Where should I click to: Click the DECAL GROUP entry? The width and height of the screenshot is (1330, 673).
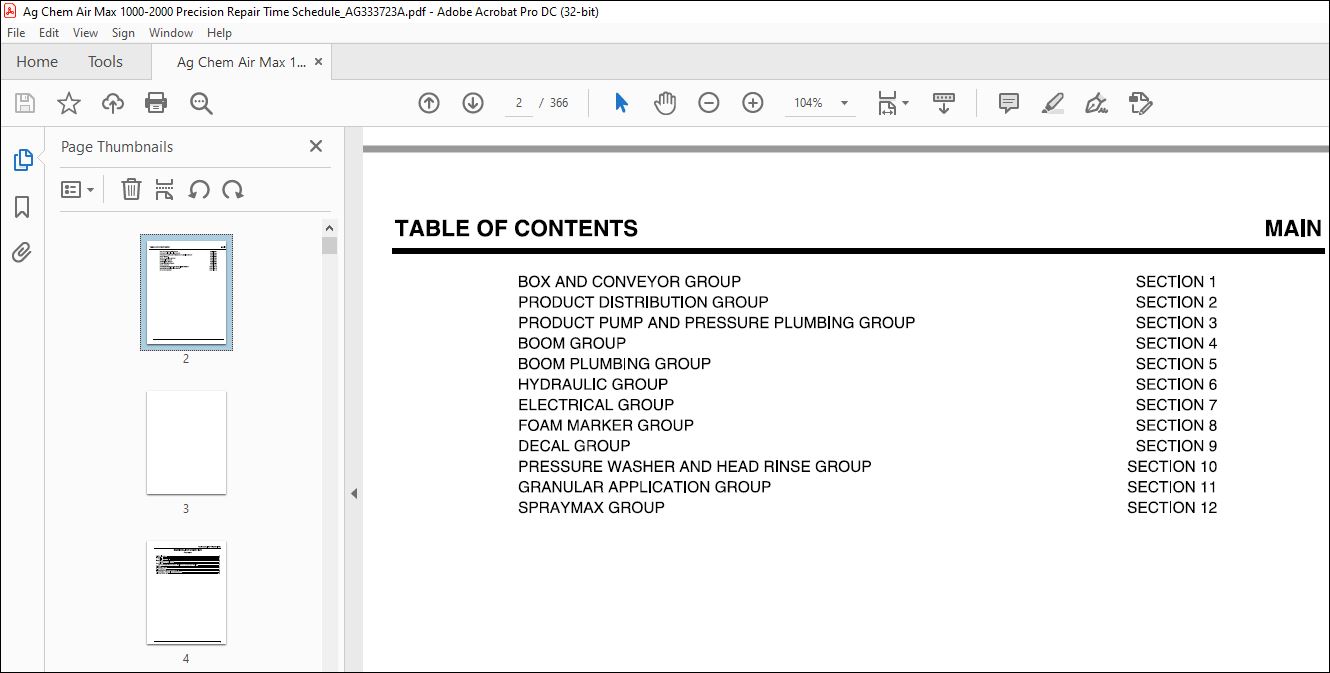click(574, 446)
